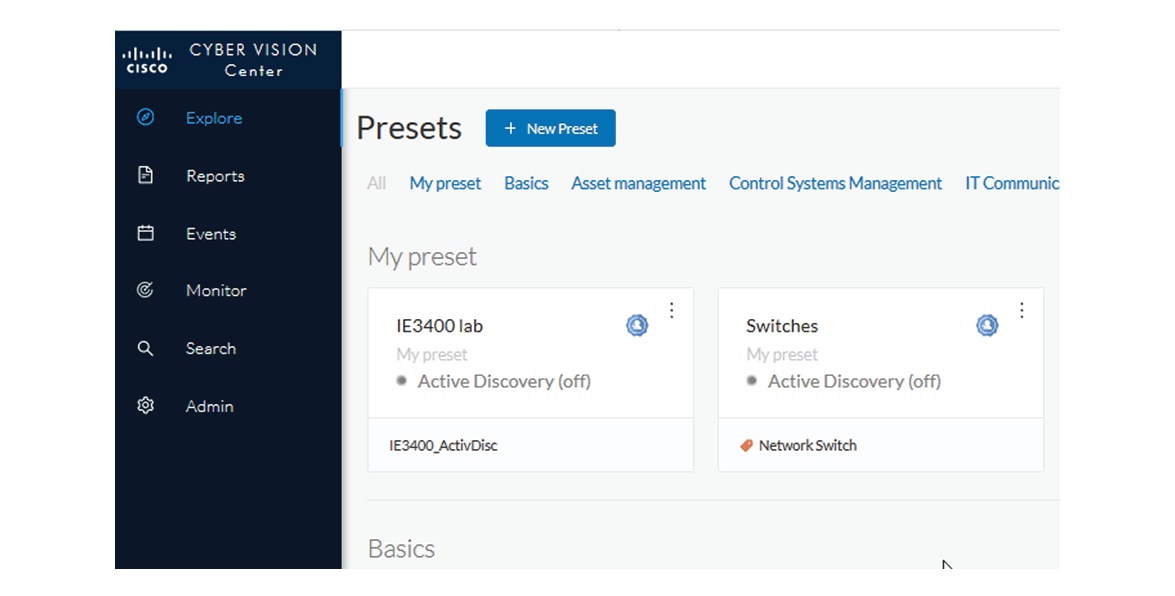
Task: Click the New Preset button
Action: coord(550,129)
